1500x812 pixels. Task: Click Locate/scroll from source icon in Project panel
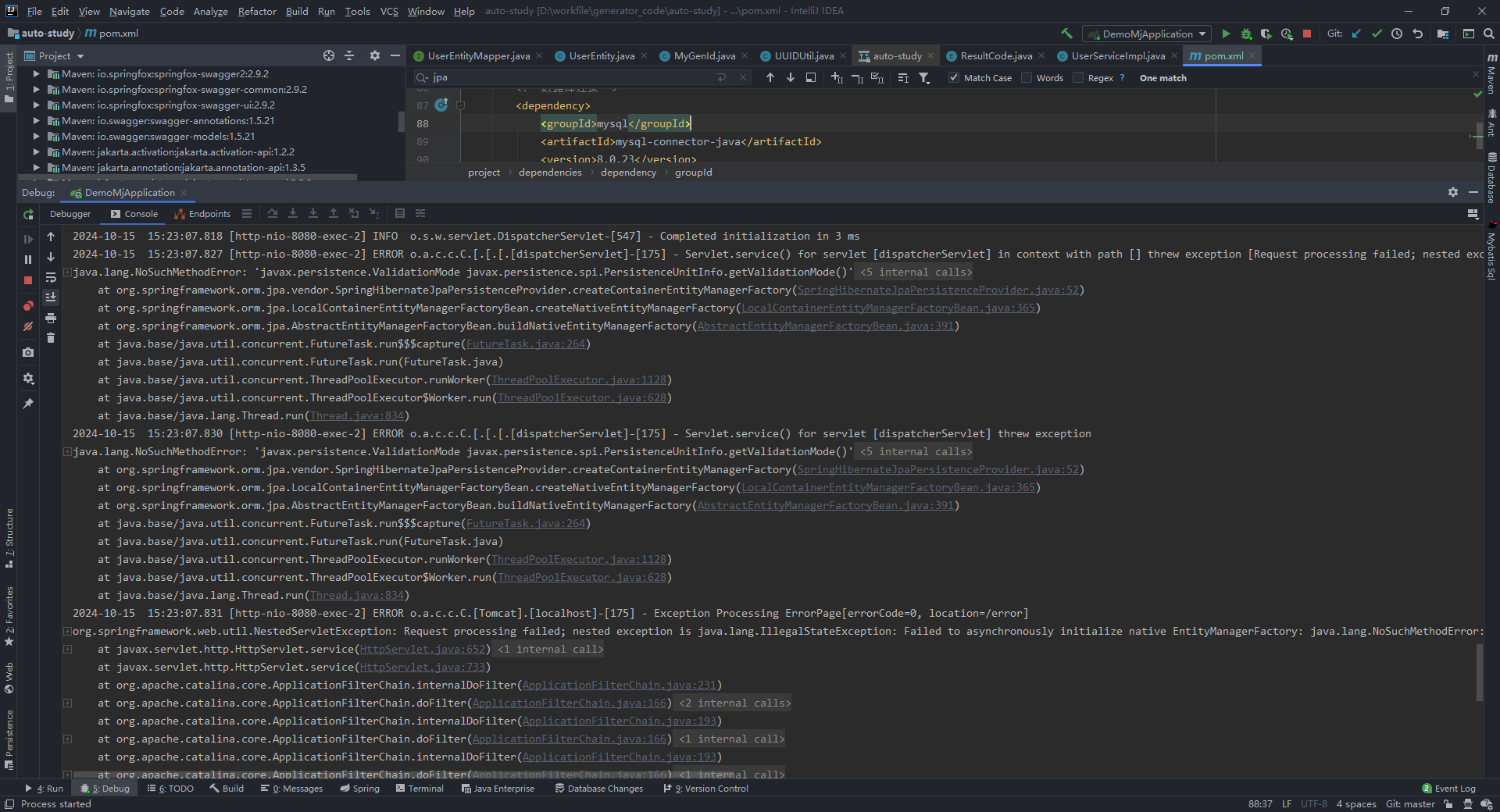(x=329, y=55)
